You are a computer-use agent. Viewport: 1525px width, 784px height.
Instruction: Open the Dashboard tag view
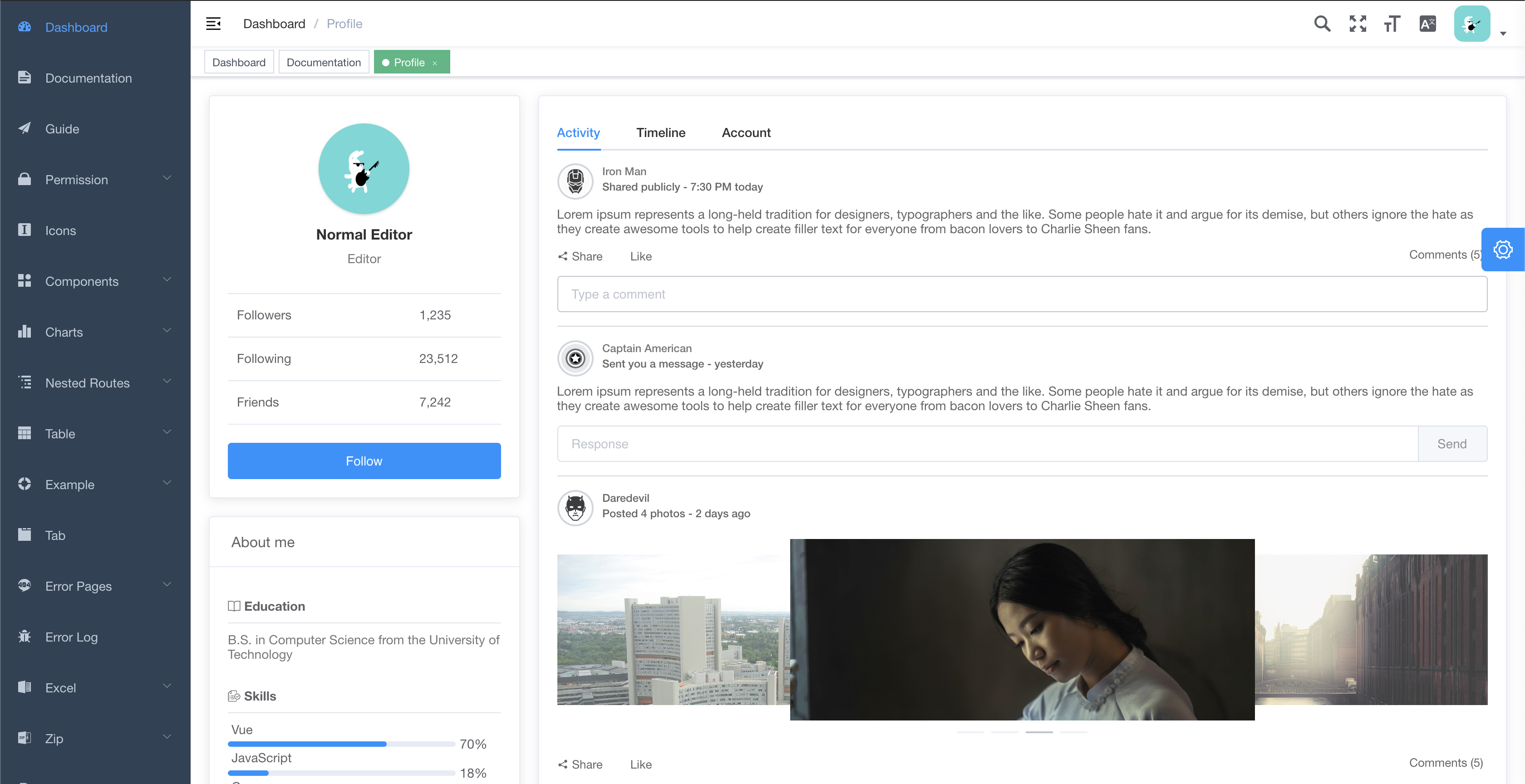pyautogui.click(x=239, y=62)
